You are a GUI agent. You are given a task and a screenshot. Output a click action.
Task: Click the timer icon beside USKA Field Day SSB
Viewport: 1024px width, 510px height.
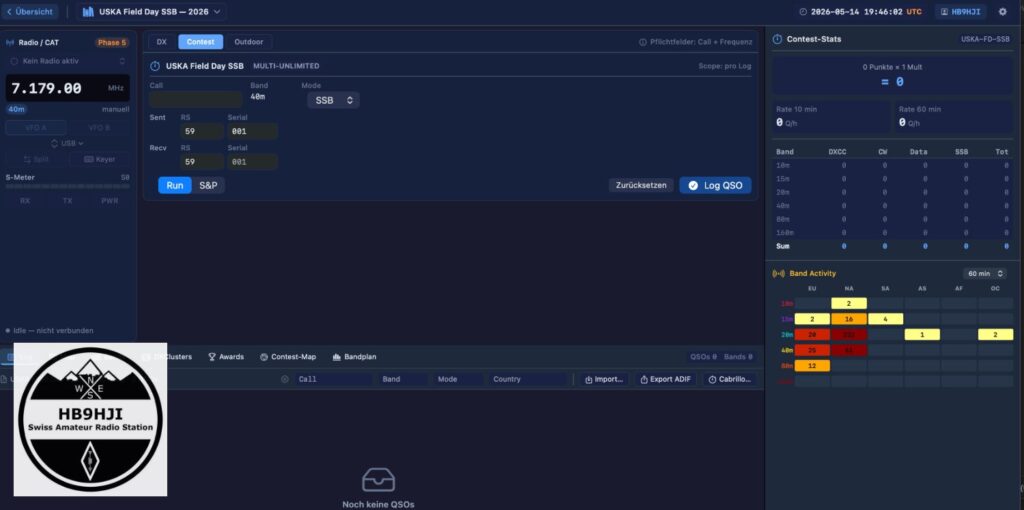click(x=155, y=66)
